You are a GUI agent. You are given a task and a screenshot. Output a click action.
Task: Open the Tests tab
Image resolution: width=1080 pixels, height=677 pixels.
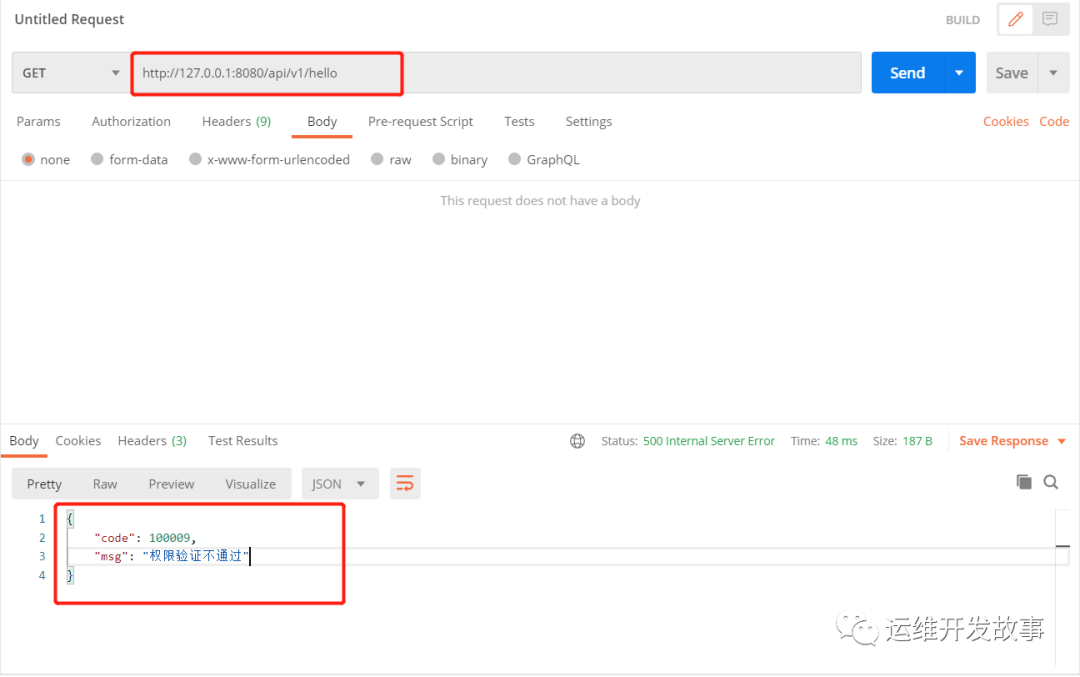point(519,121)
